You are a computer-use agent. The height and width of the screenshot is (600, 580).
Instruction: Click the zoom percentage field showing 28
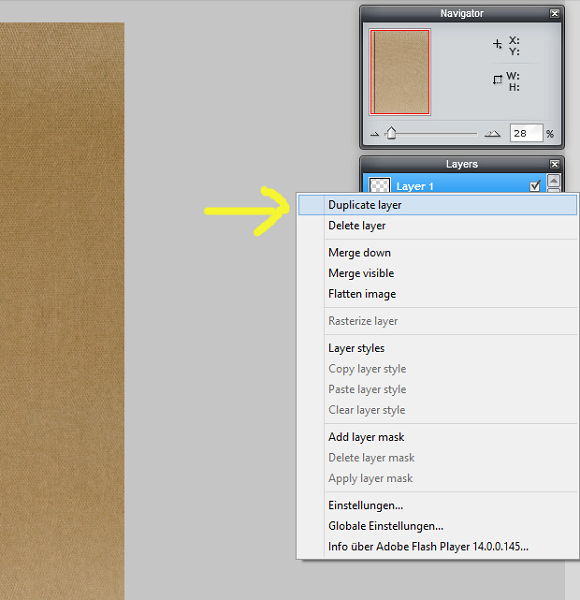pos(526,133)
